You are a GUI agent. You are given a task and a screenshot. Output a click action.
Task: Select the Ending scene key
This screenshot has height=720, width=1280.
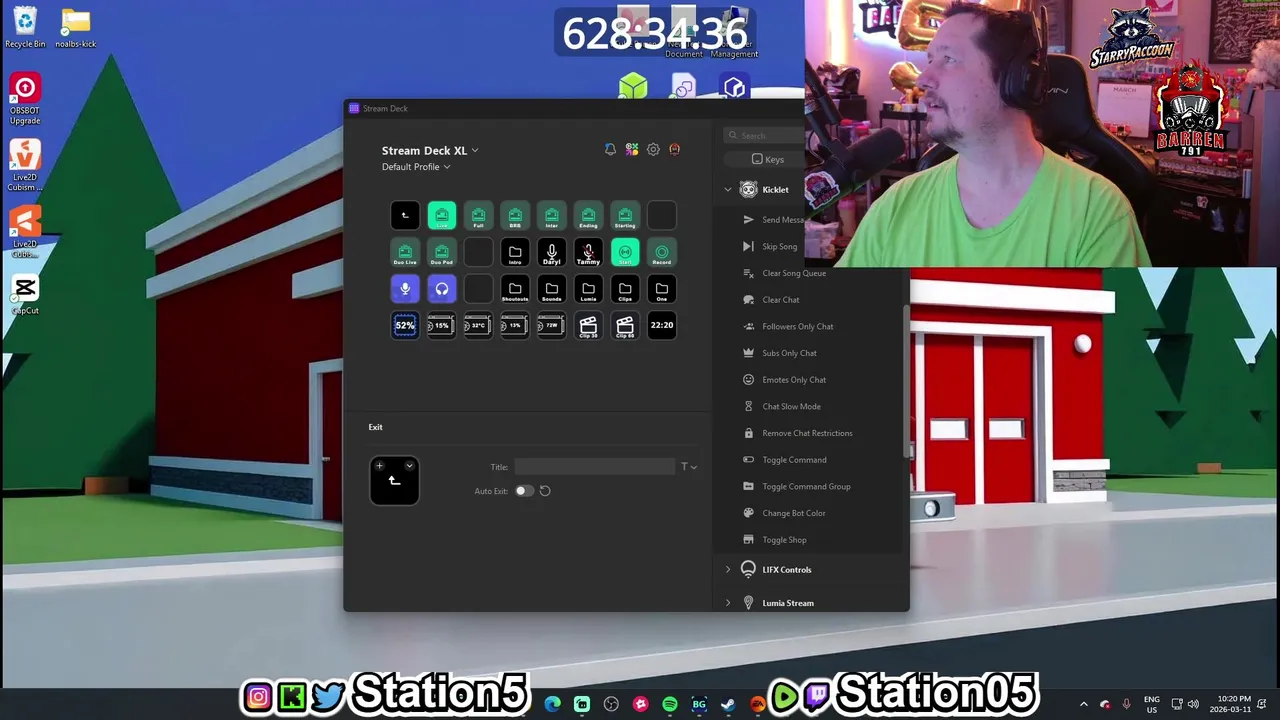pos(588,215)
